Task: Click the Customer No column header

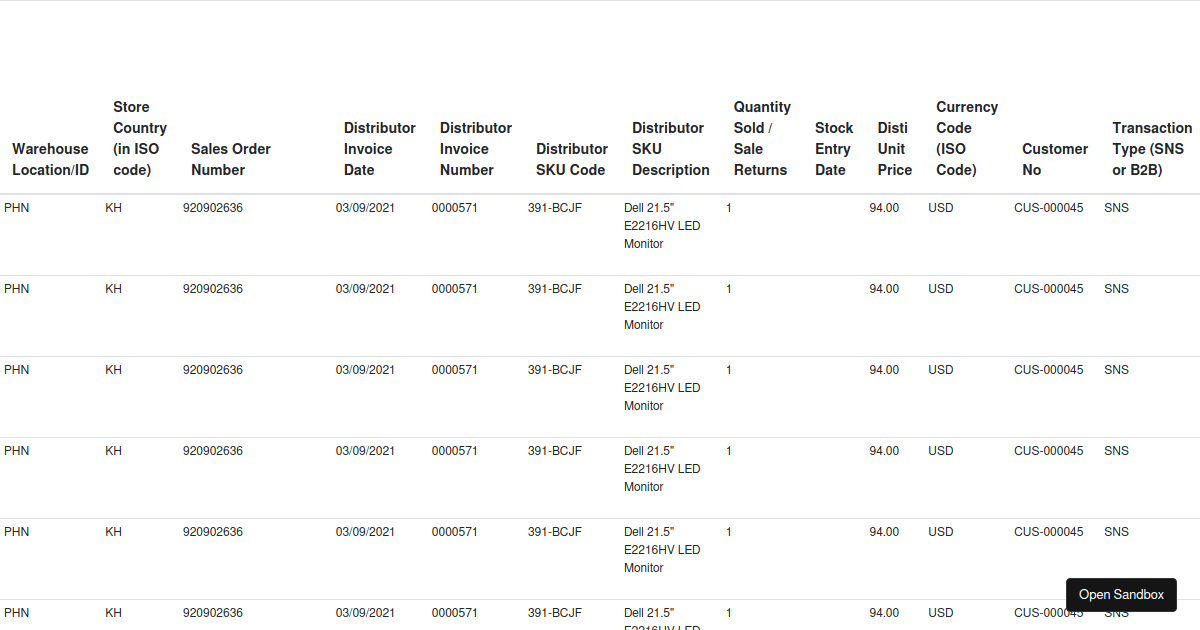Action: (1055, 159)
